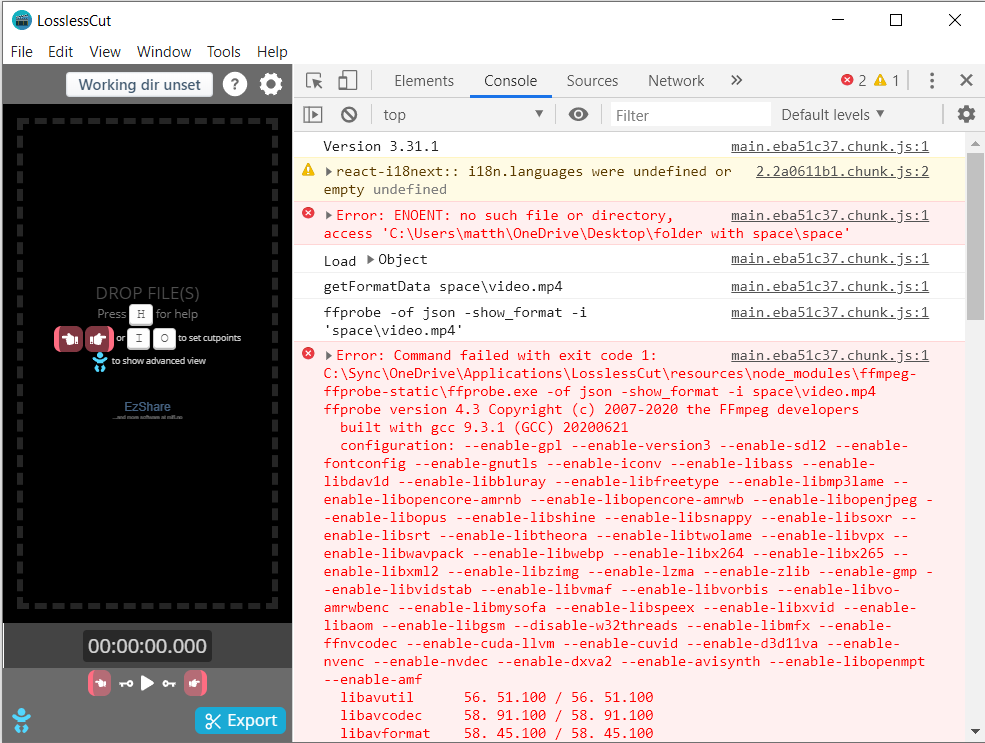Click the Working dir unset button
Viewport: 985px width, 743px height.
139,85
